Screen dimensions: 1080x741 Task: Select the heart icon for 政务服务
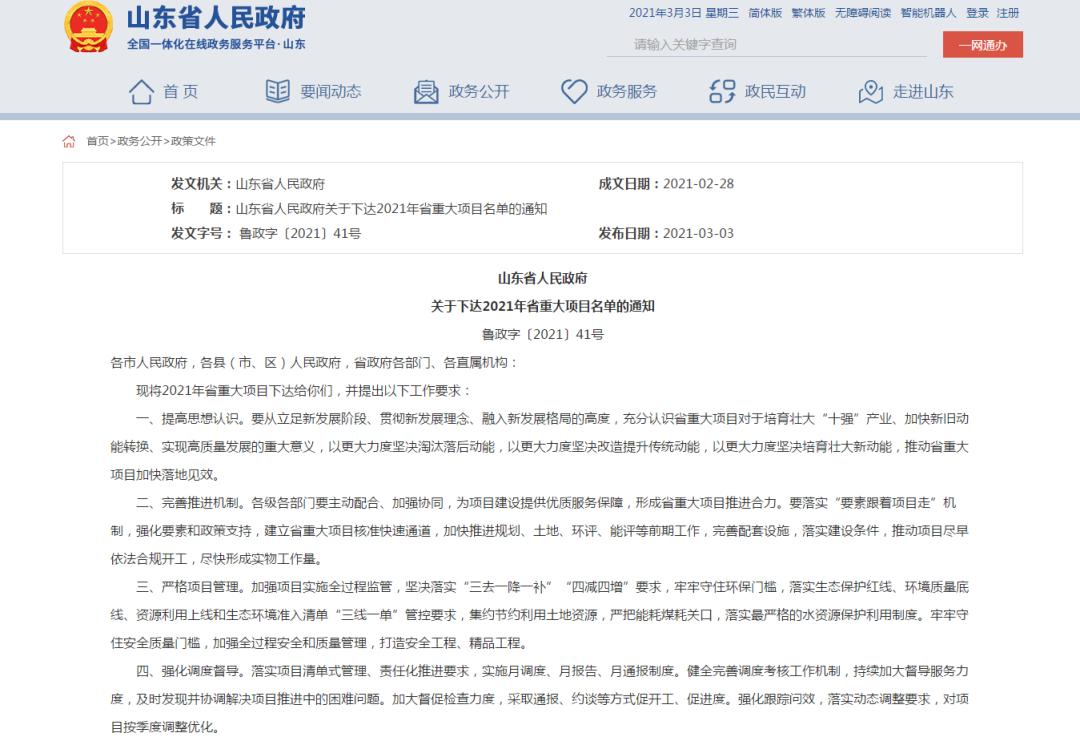coord(573,90)
